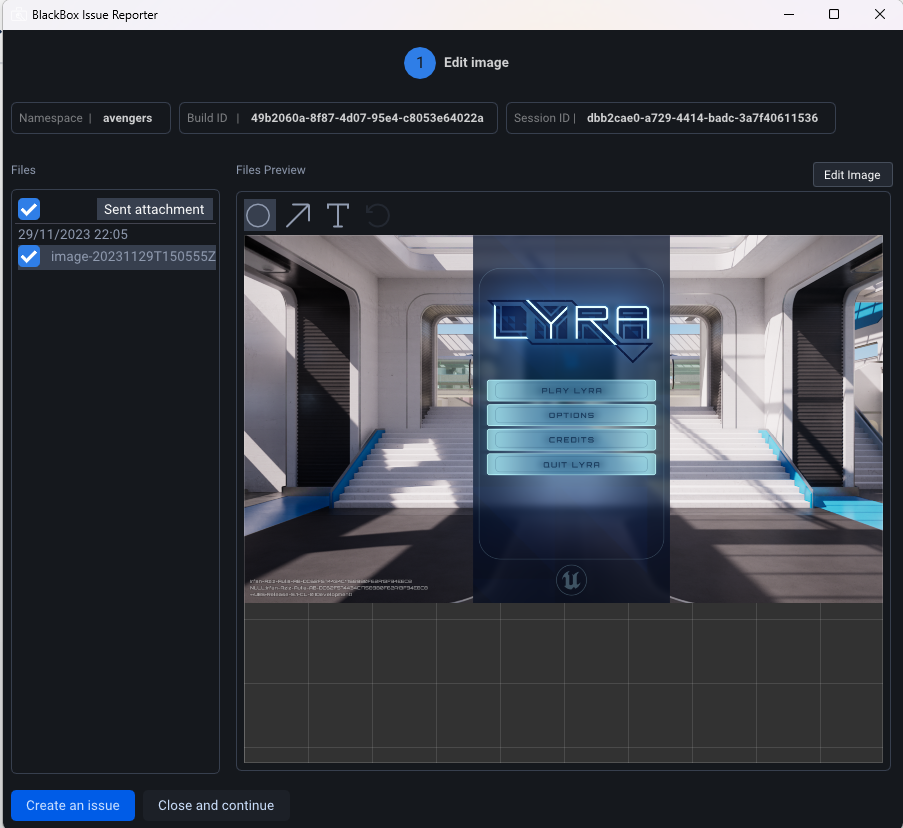Click the Edit image step label

pos(476,63)
